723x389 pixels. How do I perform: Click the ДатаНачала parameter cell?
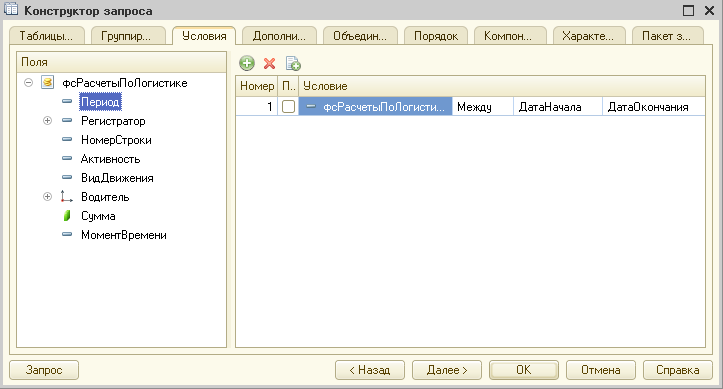tap(558, 106)
